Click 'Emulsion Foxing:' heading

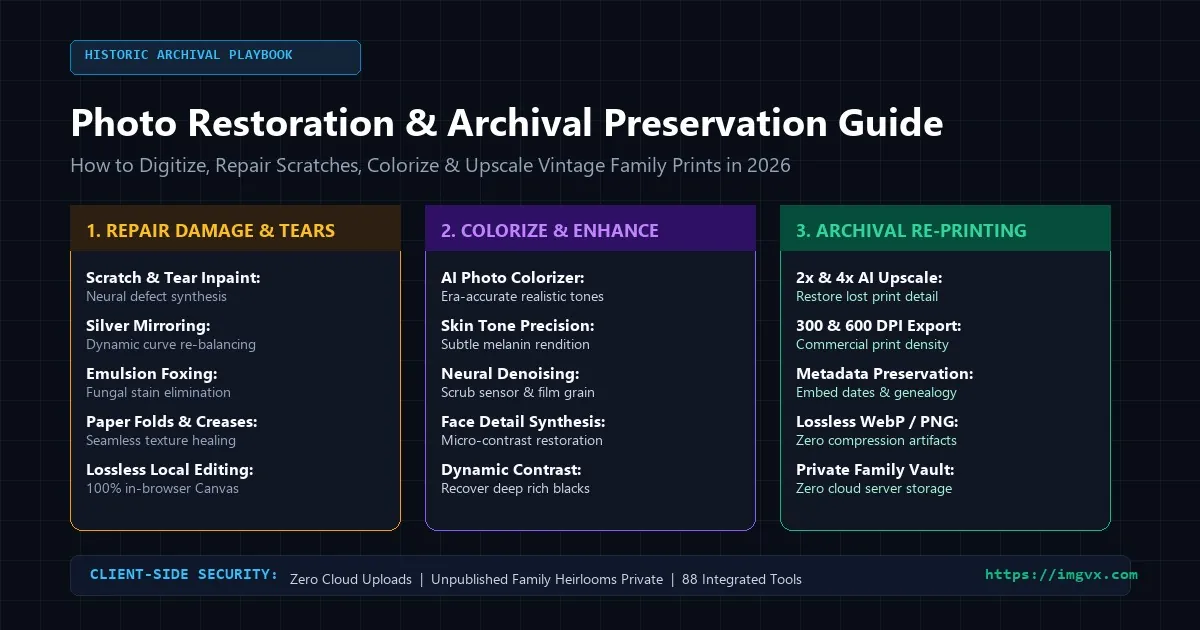point(151,374)
